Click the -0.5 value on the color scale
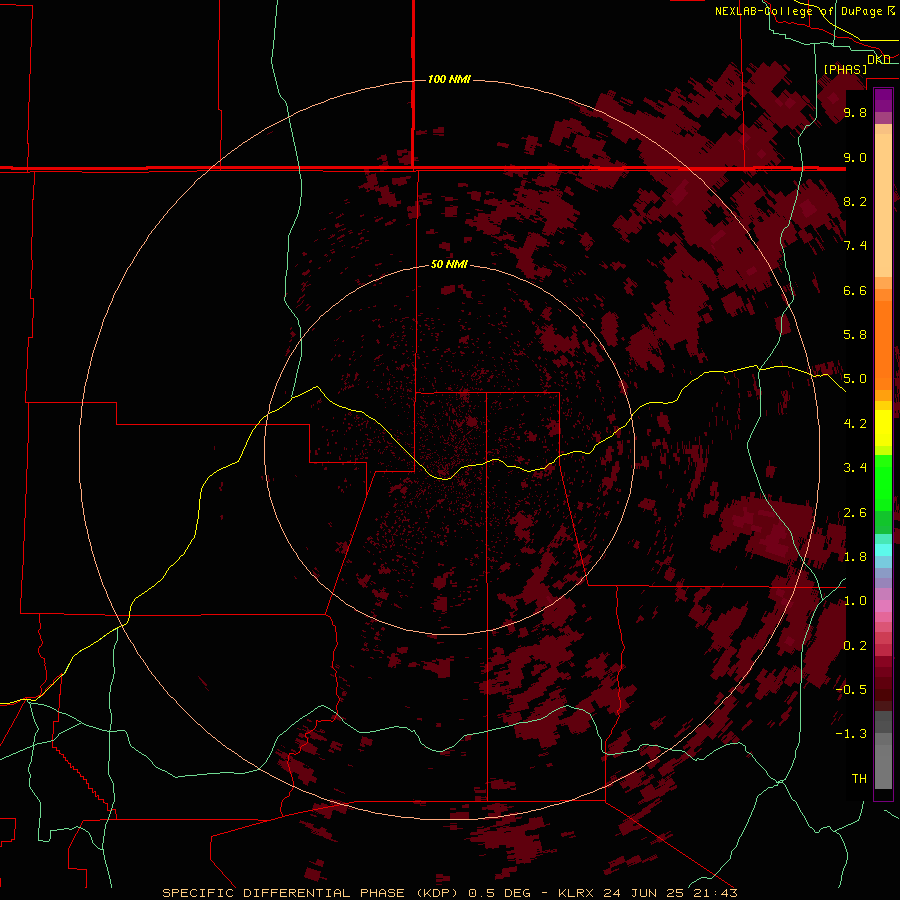This screenshot has height=900, width=900. [x=851, y=690]
